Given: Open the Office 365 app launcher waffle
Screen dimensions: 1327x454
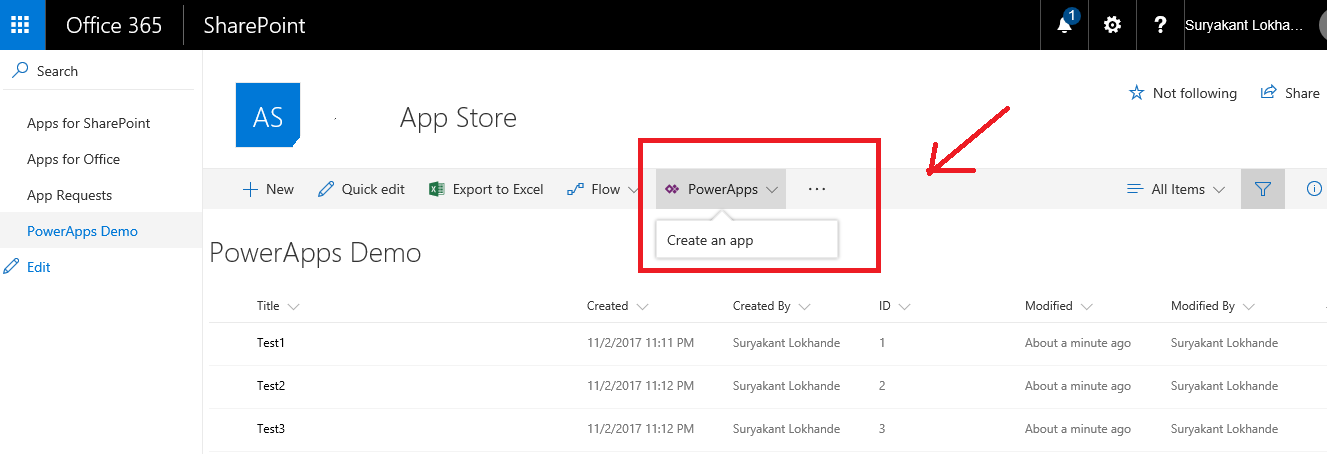Looking at the screenshot, I should click(x=22, y=25).
